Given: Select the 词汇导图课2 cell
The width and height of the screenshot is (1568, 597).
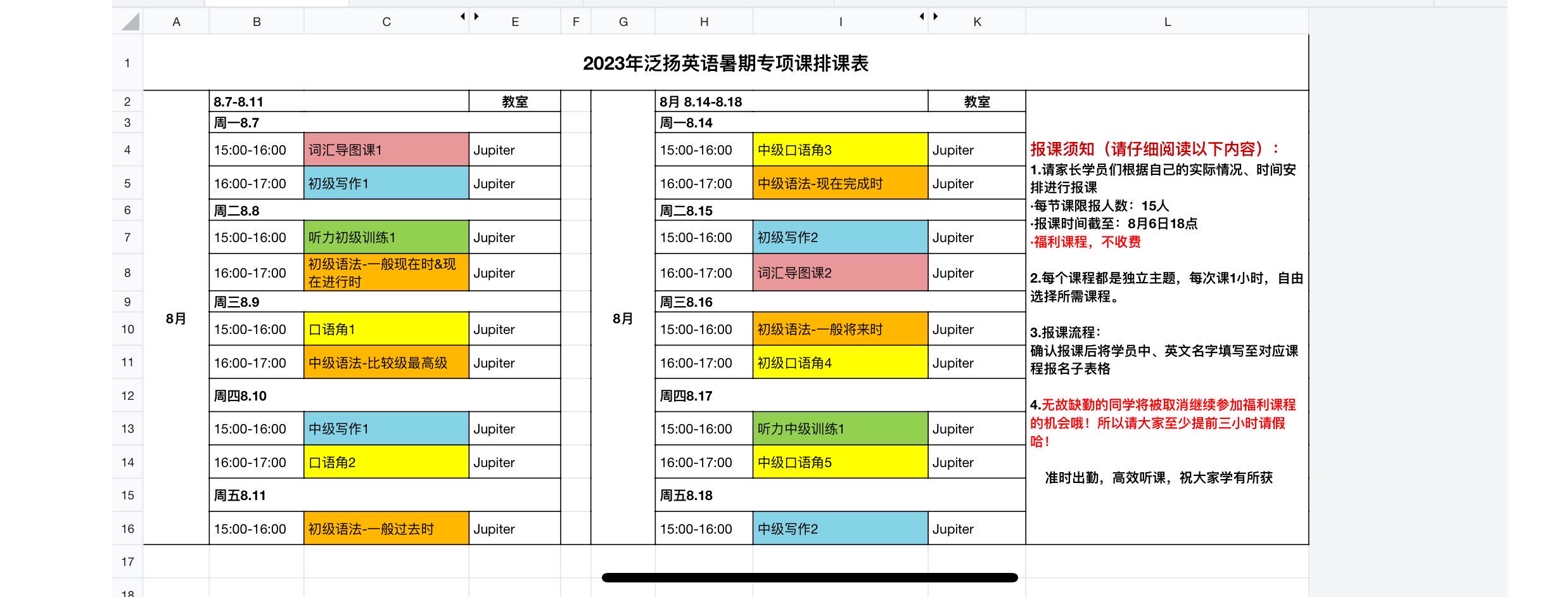Looking at the screenshot, I should point(841,273).
